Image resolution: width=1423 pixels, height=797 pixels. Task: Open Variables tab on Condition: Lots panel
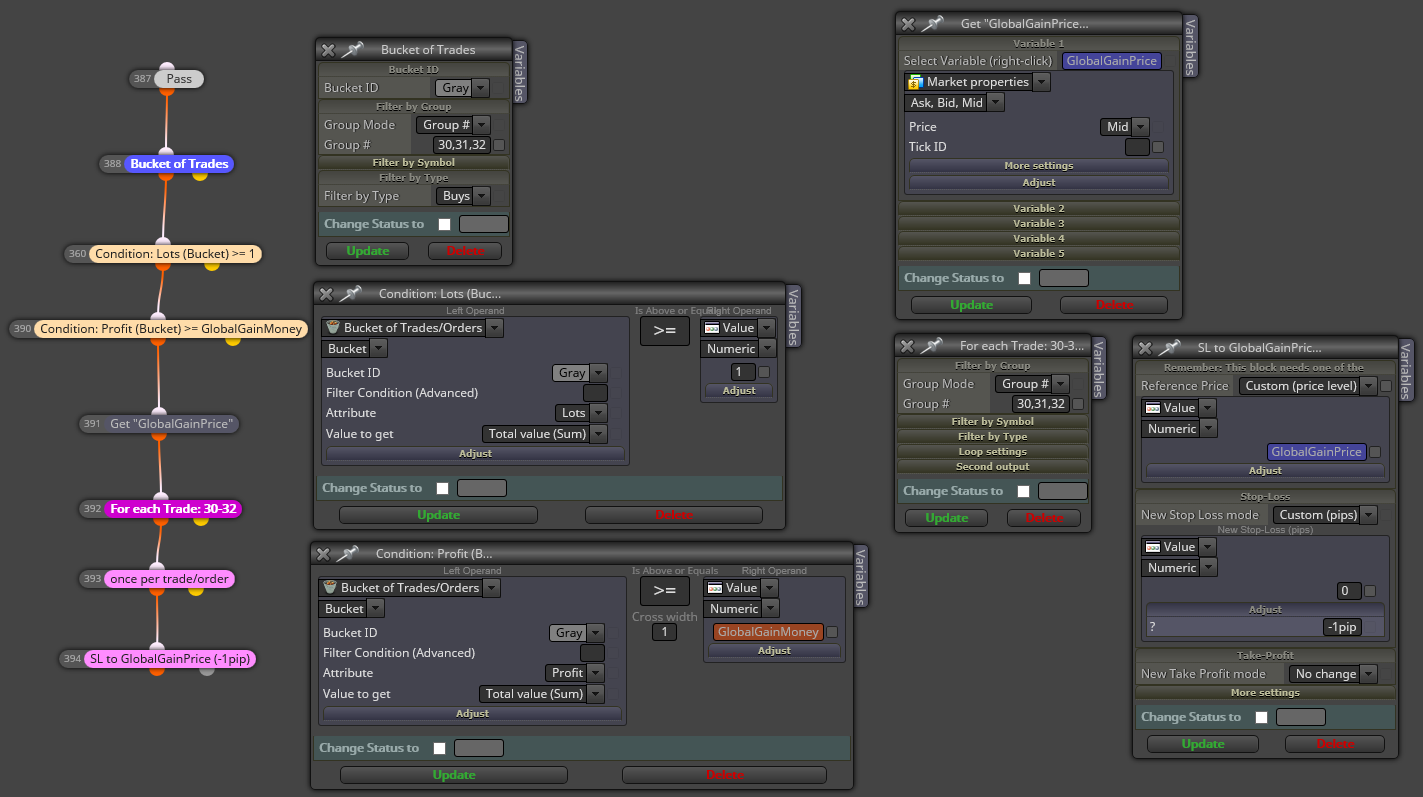point(793,316)
